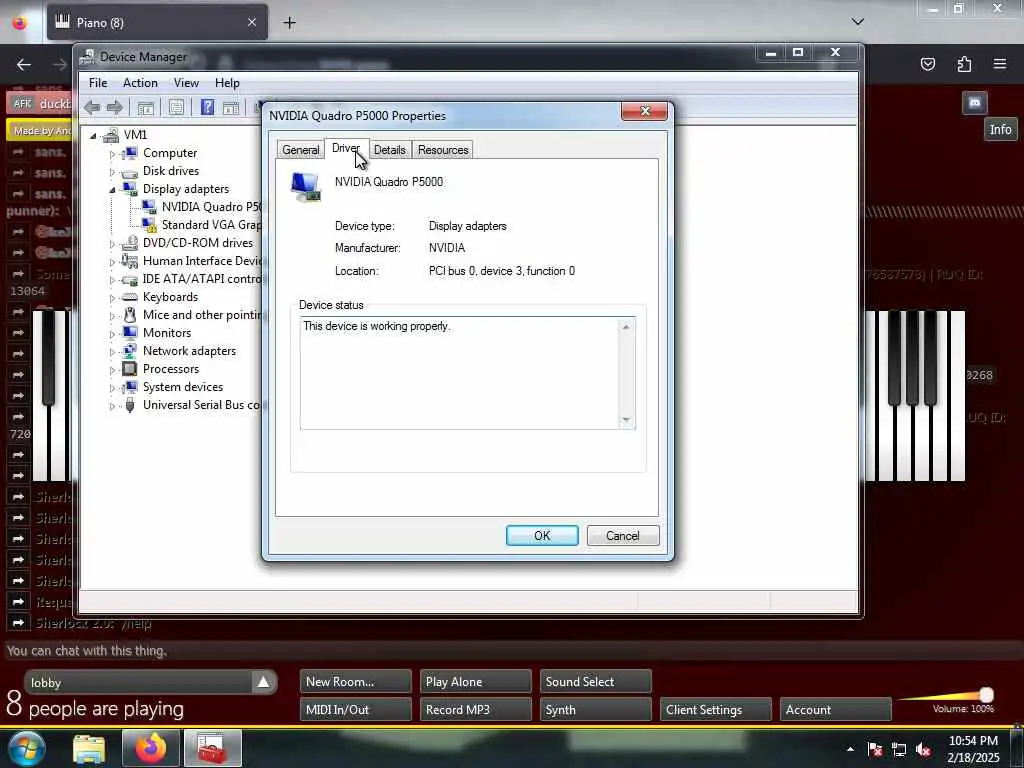Click the Show/Hide console tree toolbar icon
1024x768 pixels.
pos(145,108)
